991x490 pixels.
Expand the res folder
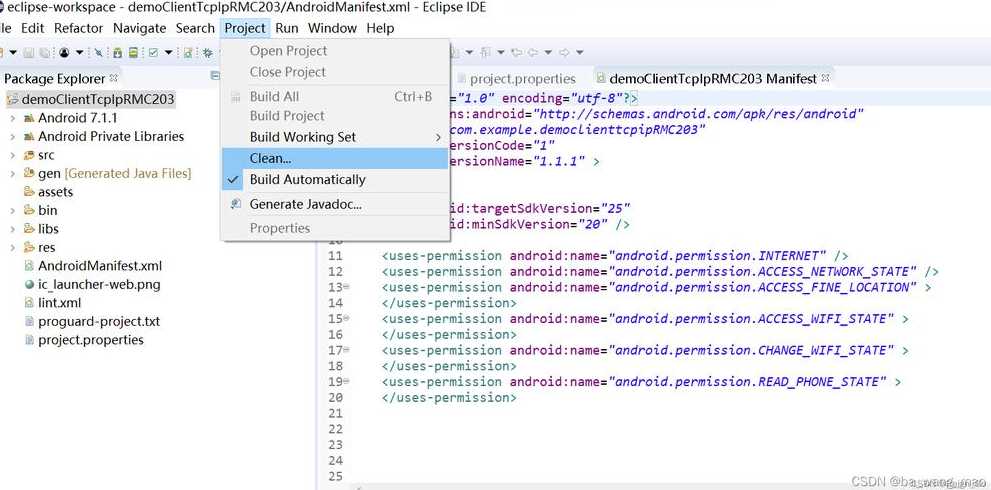coord(13,247)
